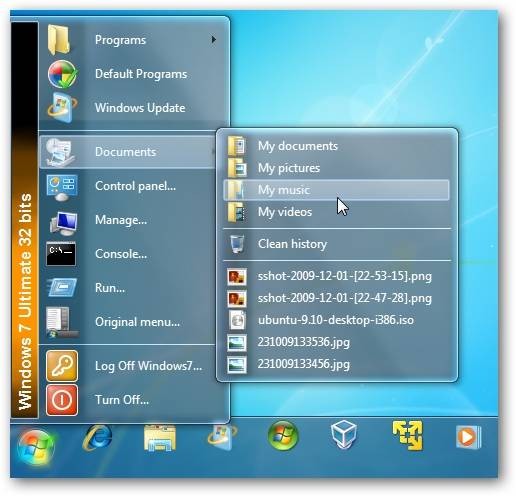The height and width of the screenshot is (496, 516).
Task: Click the yellow arrows taskbar icon
Action: [x=407, y=435]
